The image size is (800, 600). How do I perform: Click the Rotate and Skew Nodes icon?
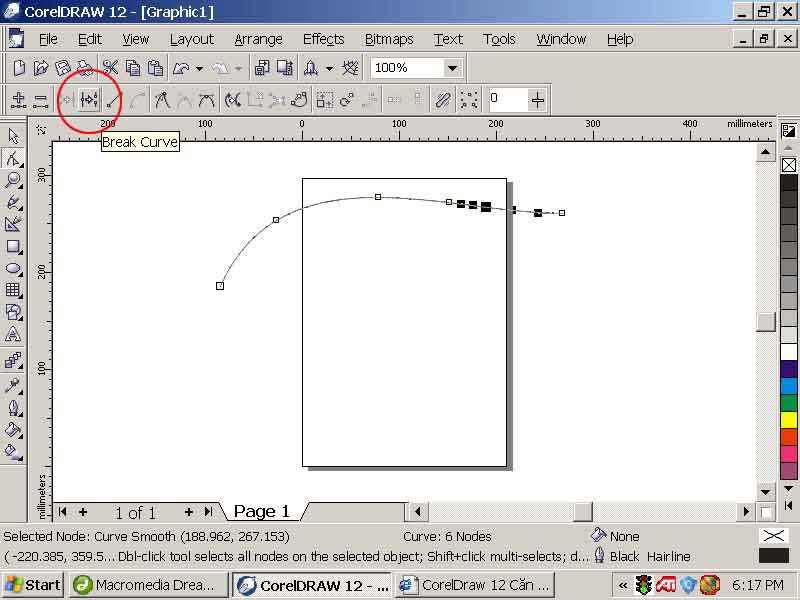pyautogui.click(x=347, y=99)
